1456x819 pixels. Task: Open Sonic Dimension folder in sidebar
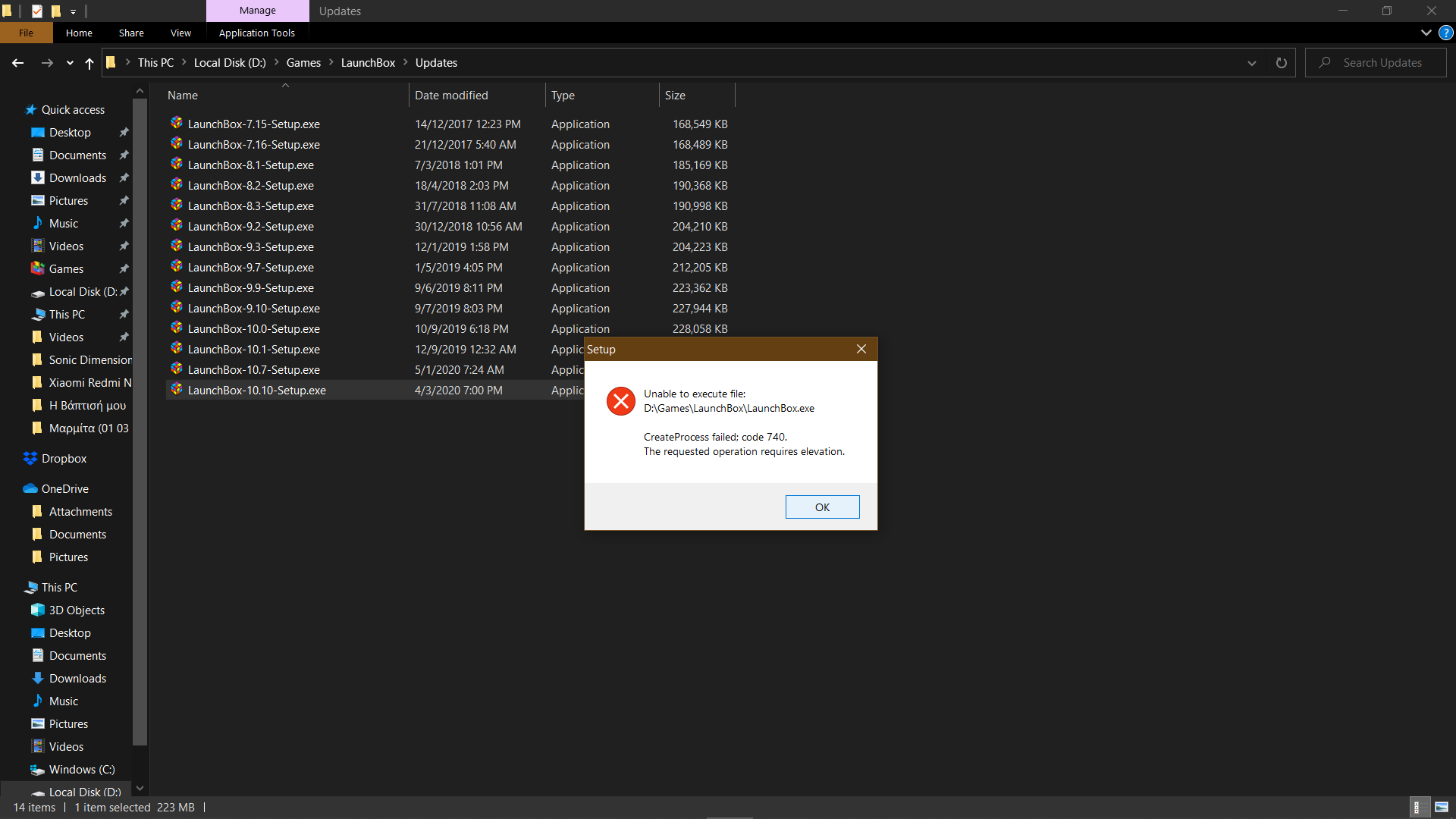pos(89,360)
